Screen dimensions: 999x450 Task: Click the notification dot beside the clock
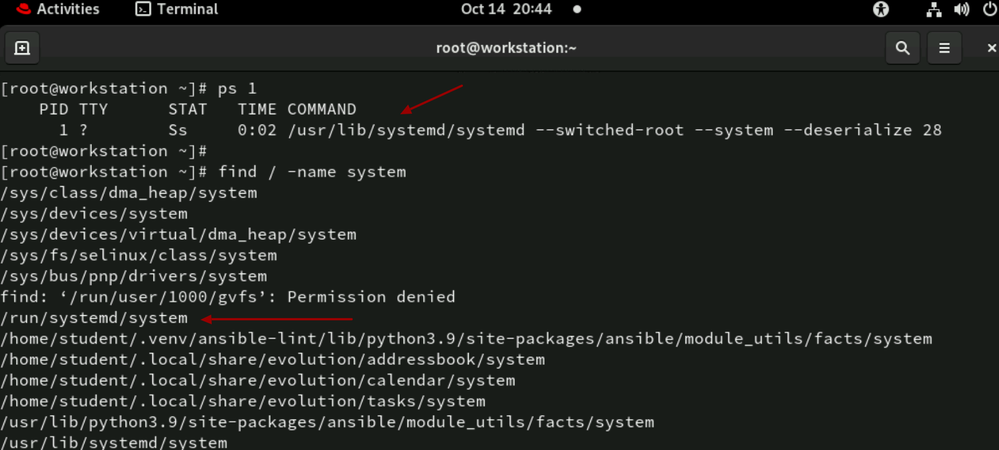pos(577,9)
